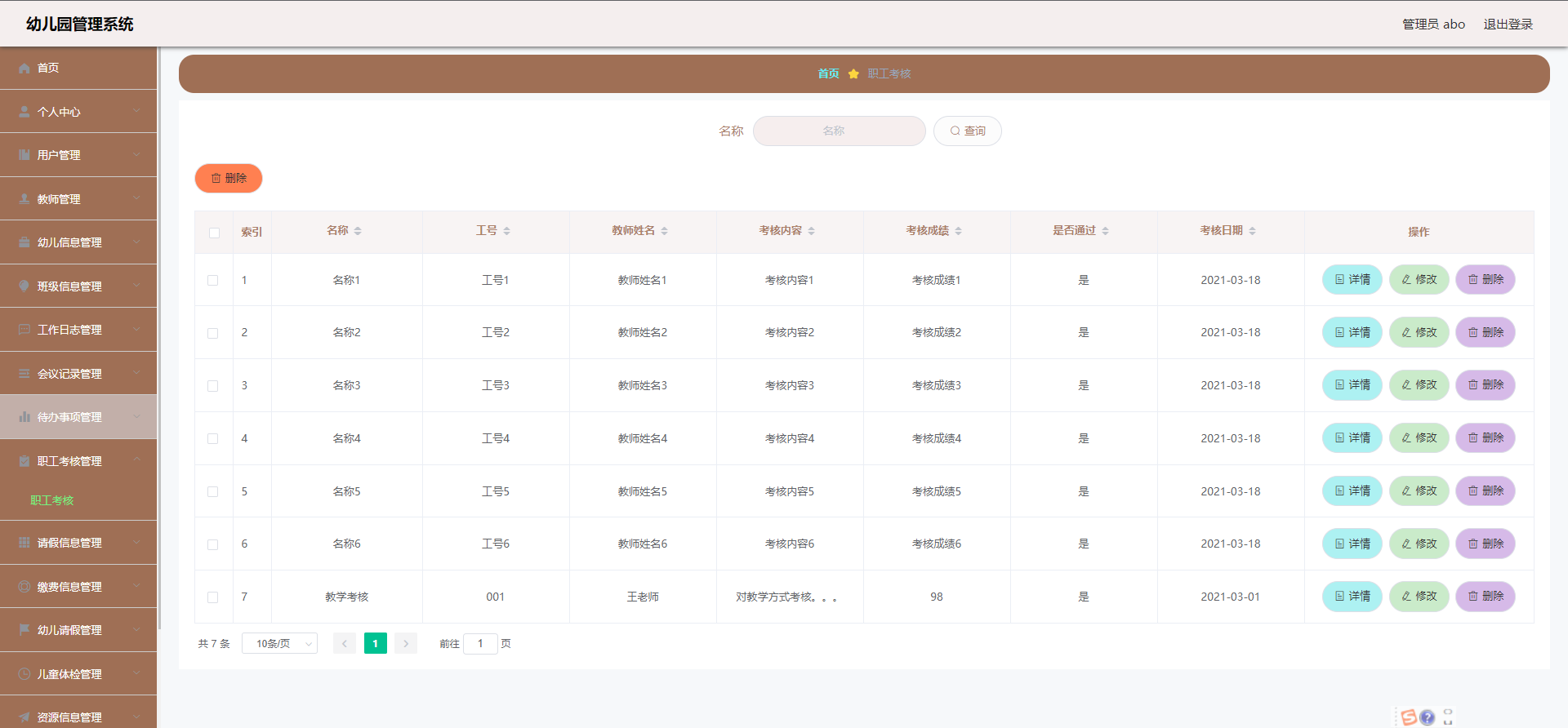This screenshot has height=728, width=1568.
Task: Click 首页 link in breadcrumb
Action: tap(829, 73)
